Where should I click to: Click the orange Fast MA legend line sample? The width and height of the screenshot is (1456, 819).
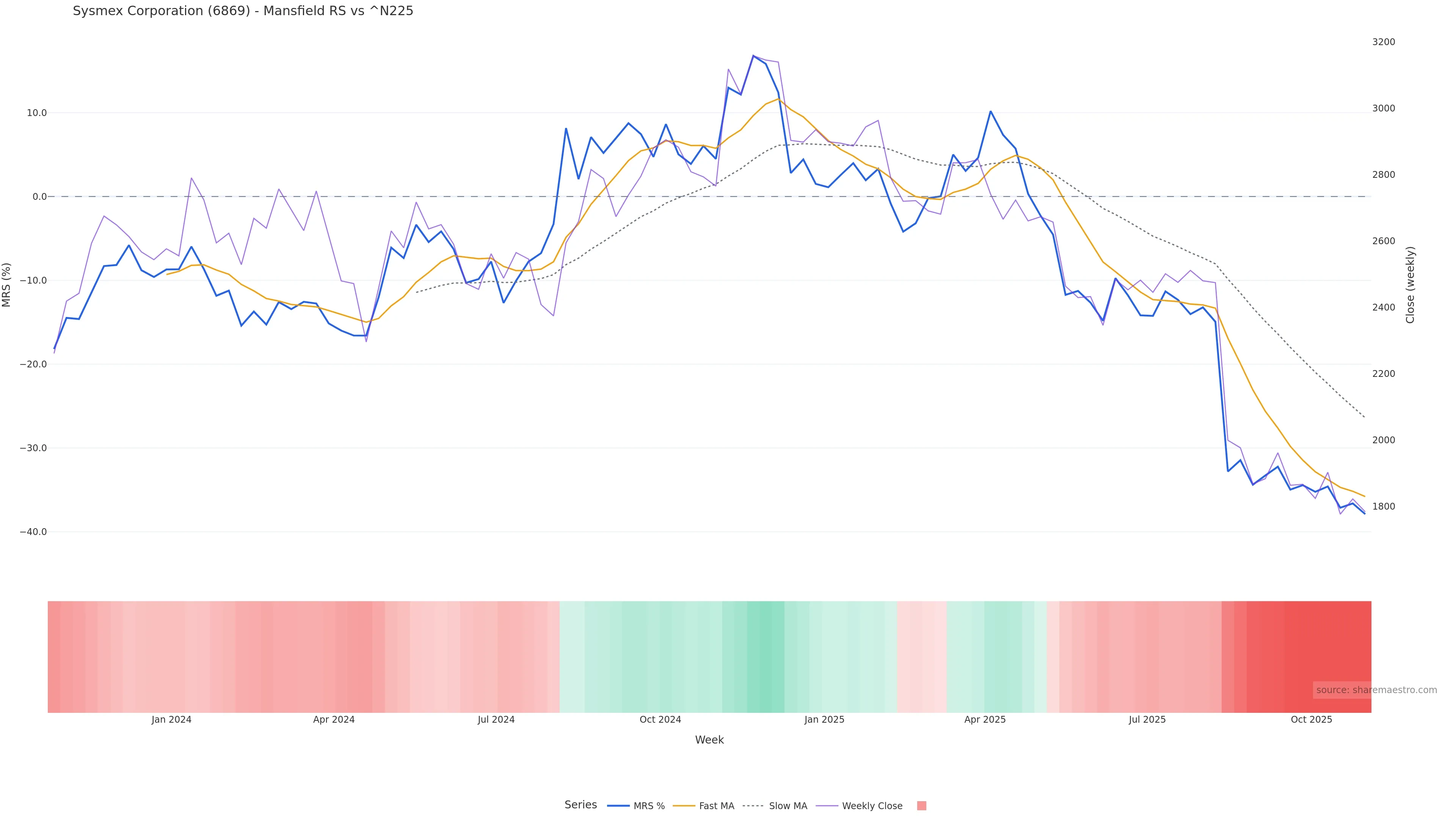684,806
